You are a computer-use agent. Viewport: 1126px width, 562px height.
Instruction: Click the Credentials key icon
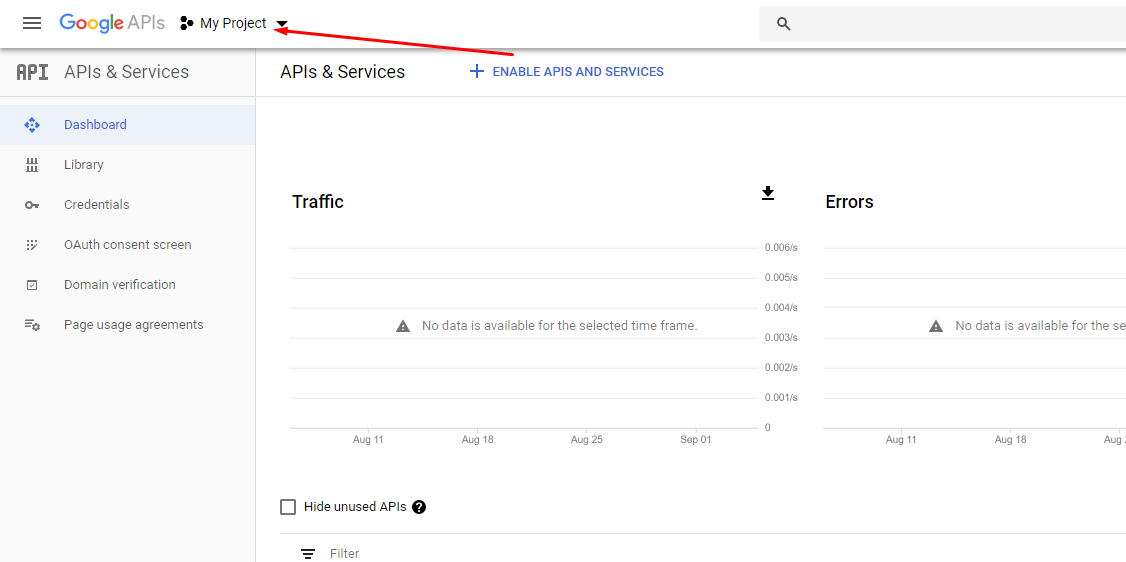(32, 205)
